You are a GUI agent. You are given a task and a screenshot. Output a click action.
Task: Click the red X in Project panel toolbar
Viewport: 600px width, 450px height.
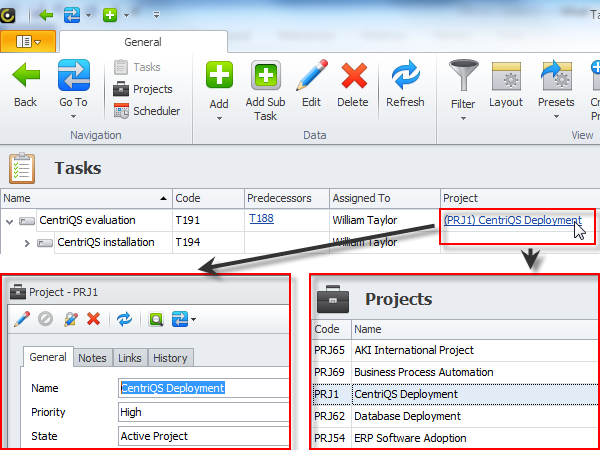point(93,319)
